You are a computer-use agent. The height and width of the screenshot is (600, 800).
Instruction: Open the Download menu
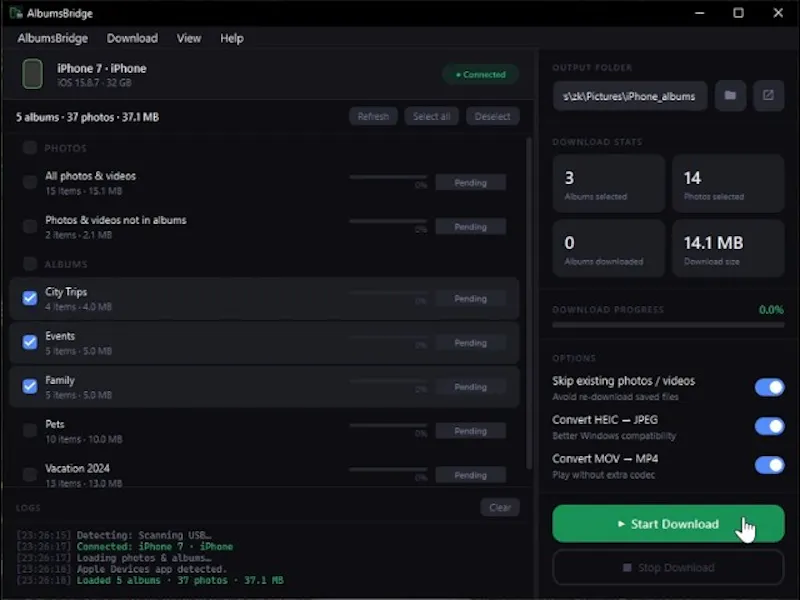tap(132, 38)
